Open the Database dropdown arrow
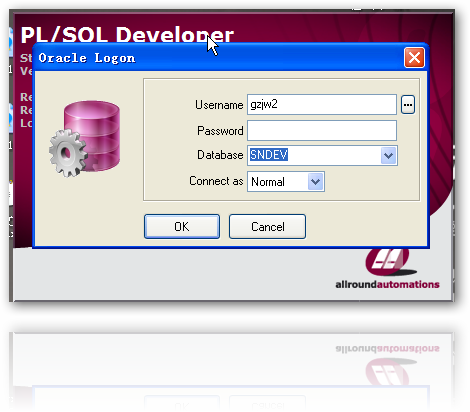The image size is (470, 412). pyautogui.click(x=388, y=155)
